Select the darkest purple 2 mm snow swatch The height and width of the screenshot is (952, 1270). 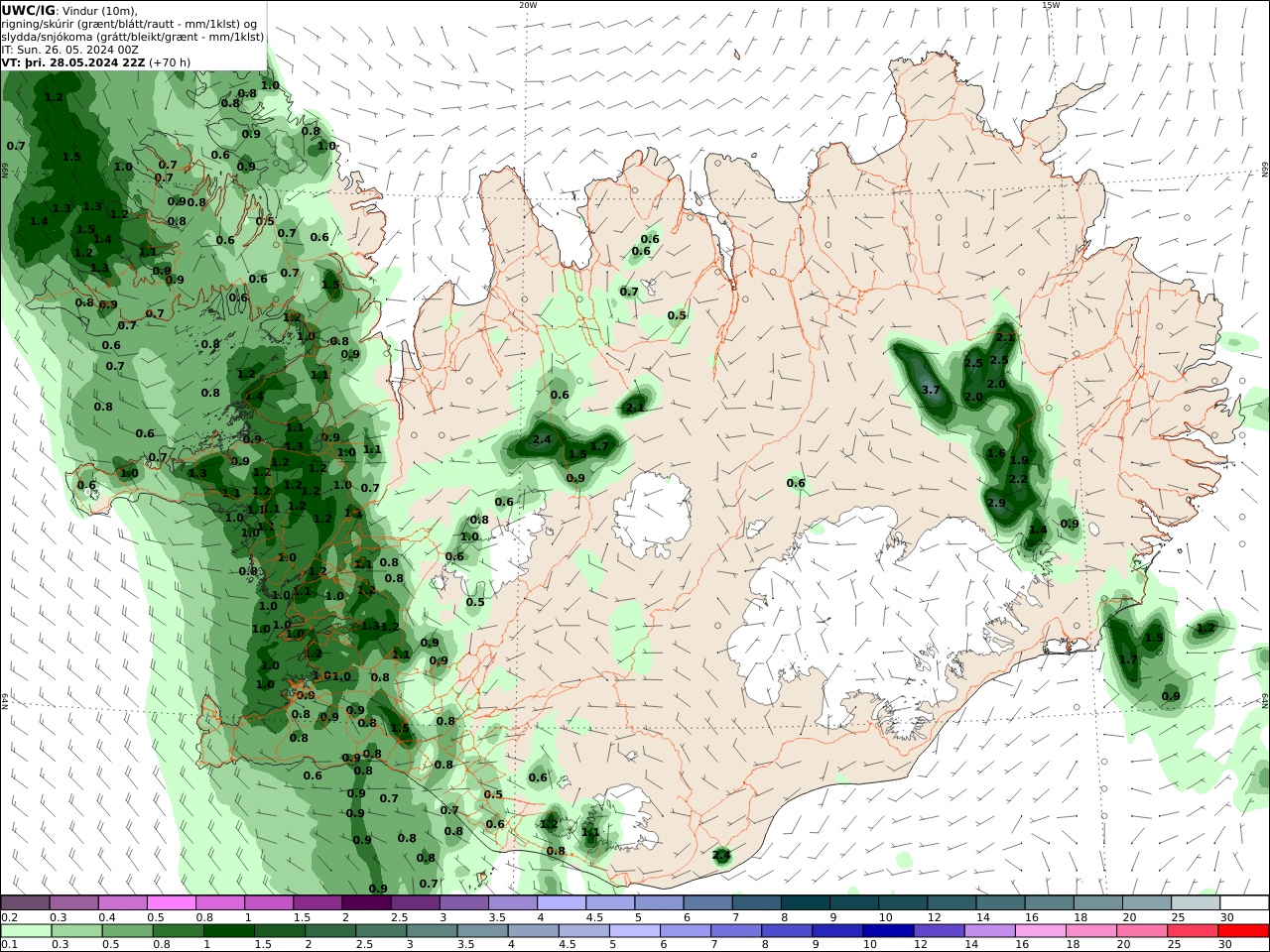(366, 902)
